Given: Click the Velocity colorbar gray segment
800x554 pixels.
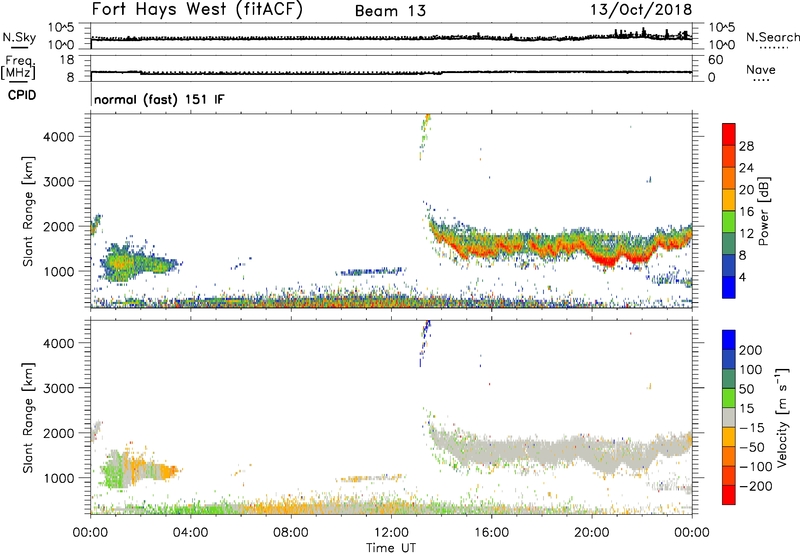Looking at the screenshot, I should click(729, 417).
